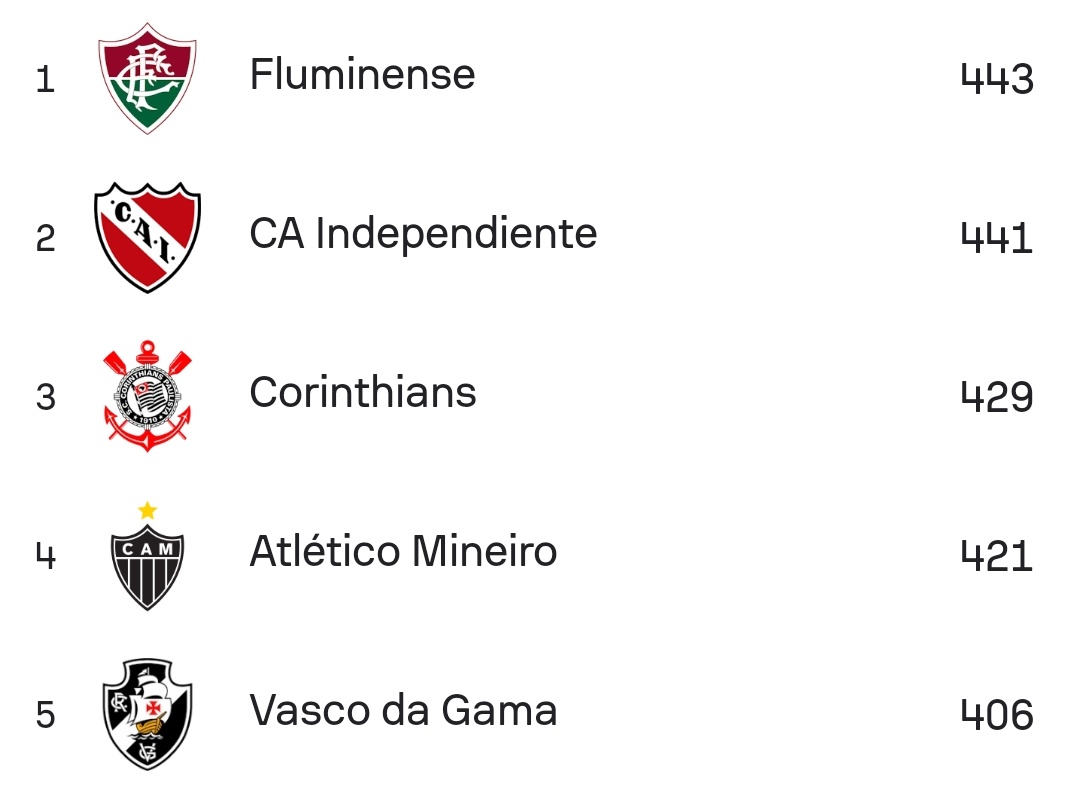The width and height of the screenshot is (1080, 806).
Task: Select rank number 2 in list
Action: click(x=45, y=238)
